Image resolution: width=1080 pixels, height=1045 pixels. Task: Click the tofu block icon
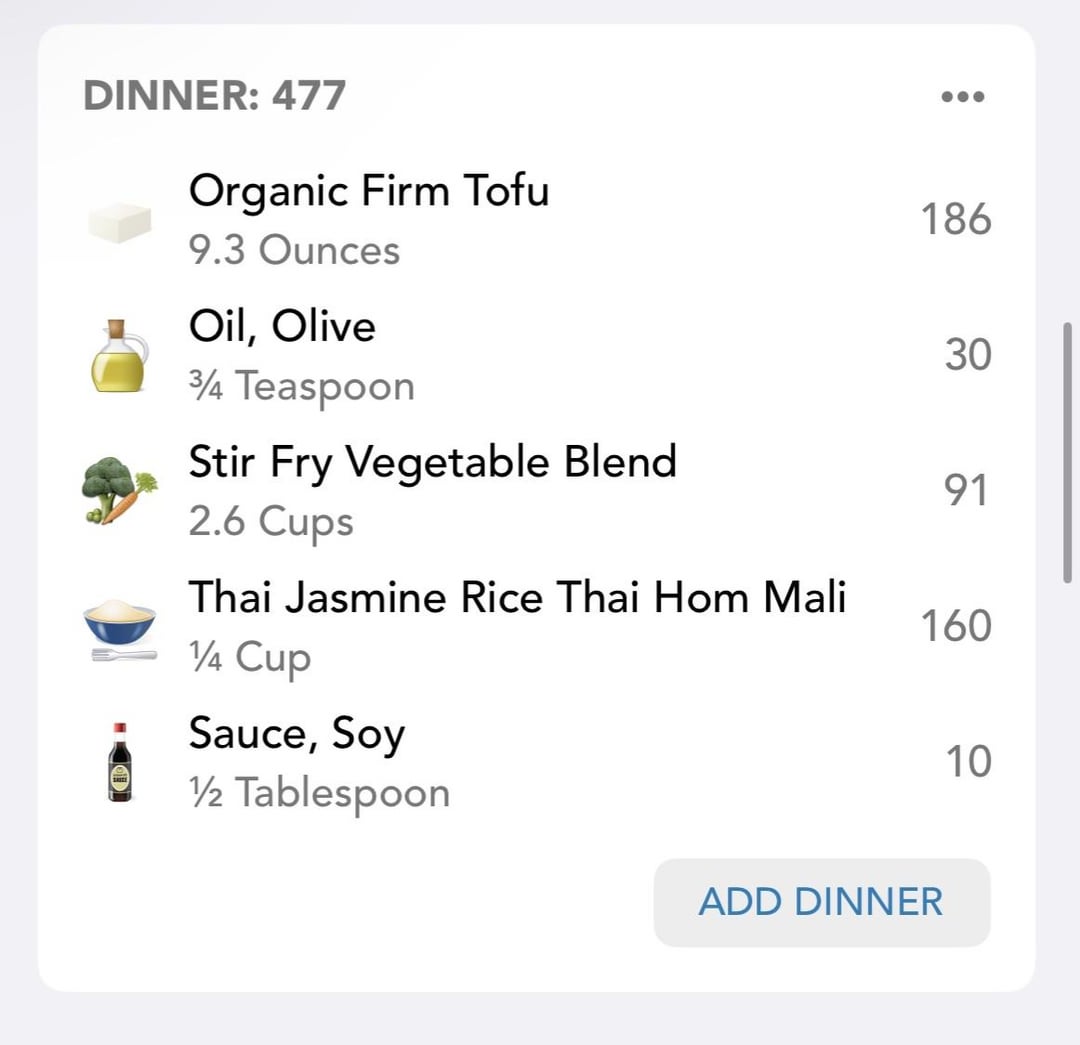pos(119,221)
